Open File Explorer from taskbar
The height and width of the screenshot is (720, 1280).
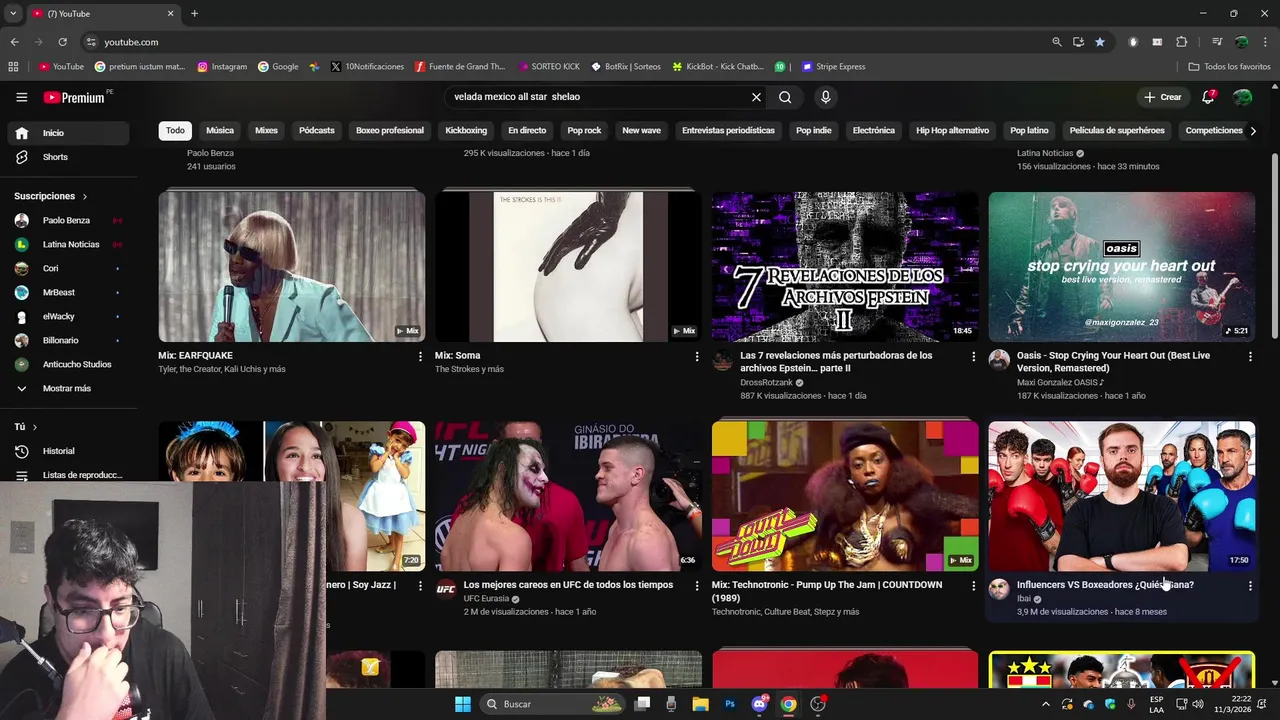(x=700, y=704)
